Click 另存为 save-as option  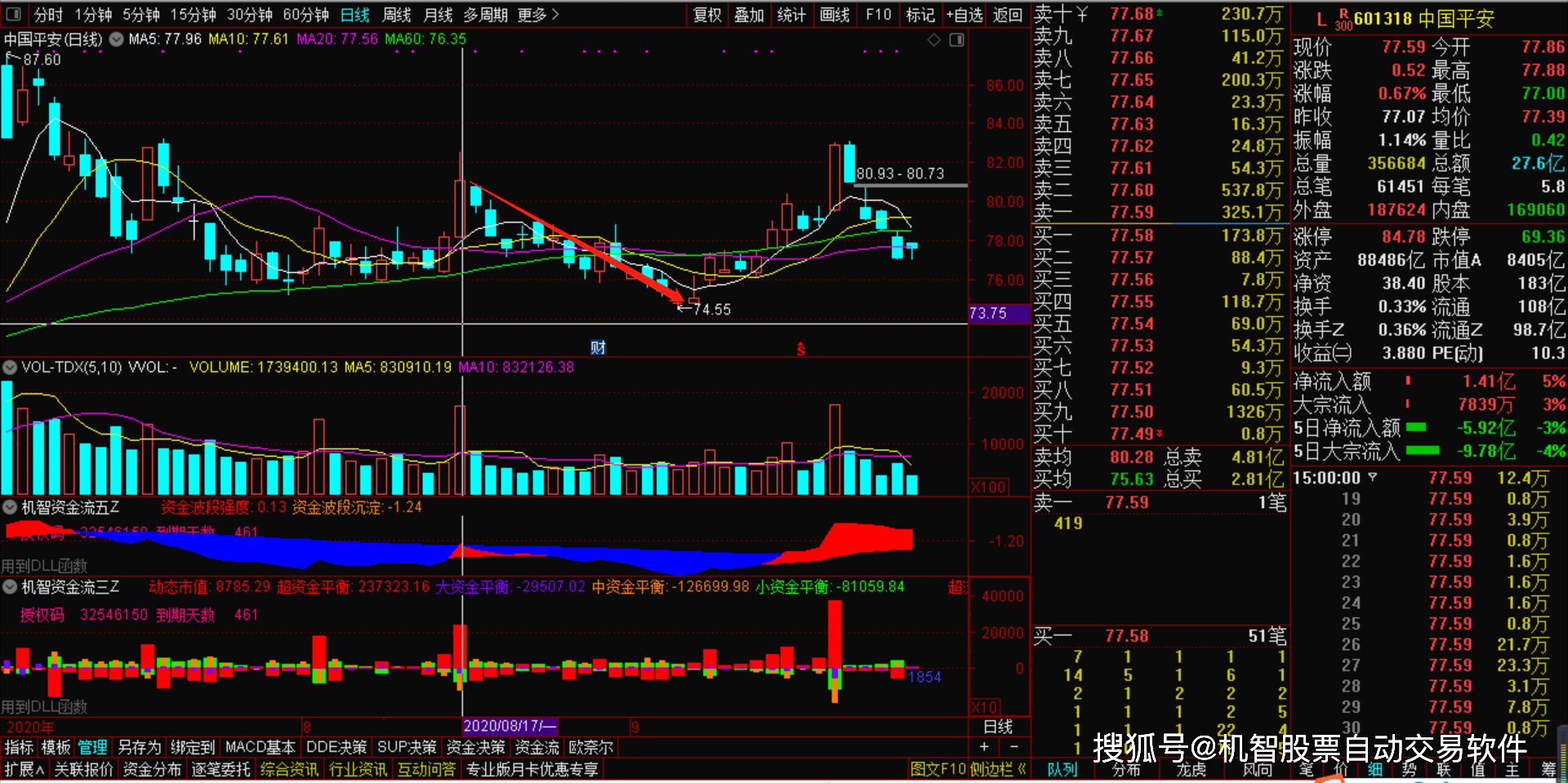tap(139, 747)
